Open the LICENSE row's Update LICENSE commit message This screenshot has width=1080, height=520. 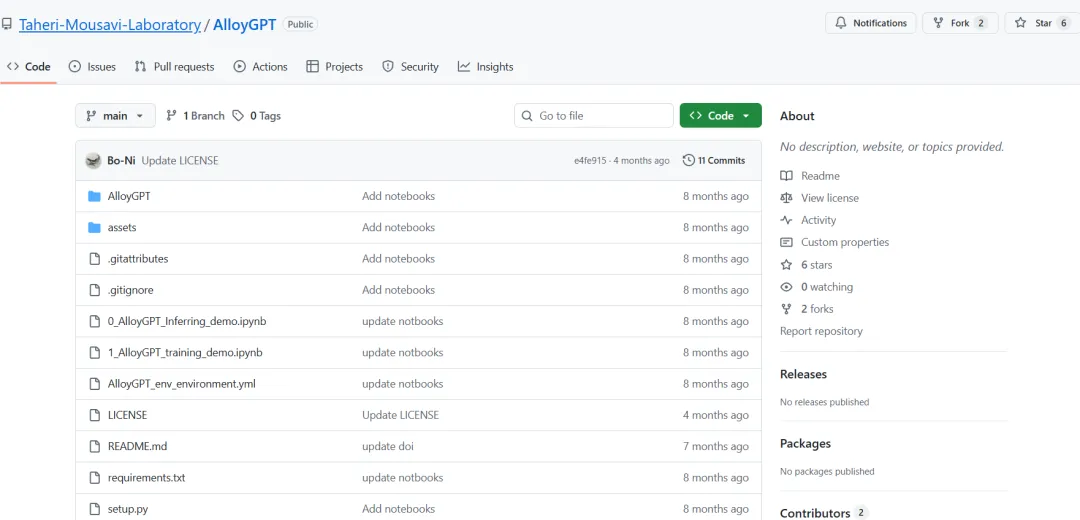tap(400, 415)
